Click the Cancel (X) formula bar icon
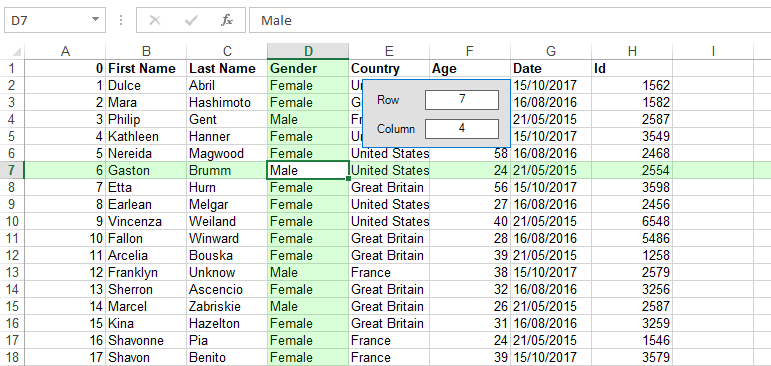Screen dimensions: 771x366 coord(155,20)
